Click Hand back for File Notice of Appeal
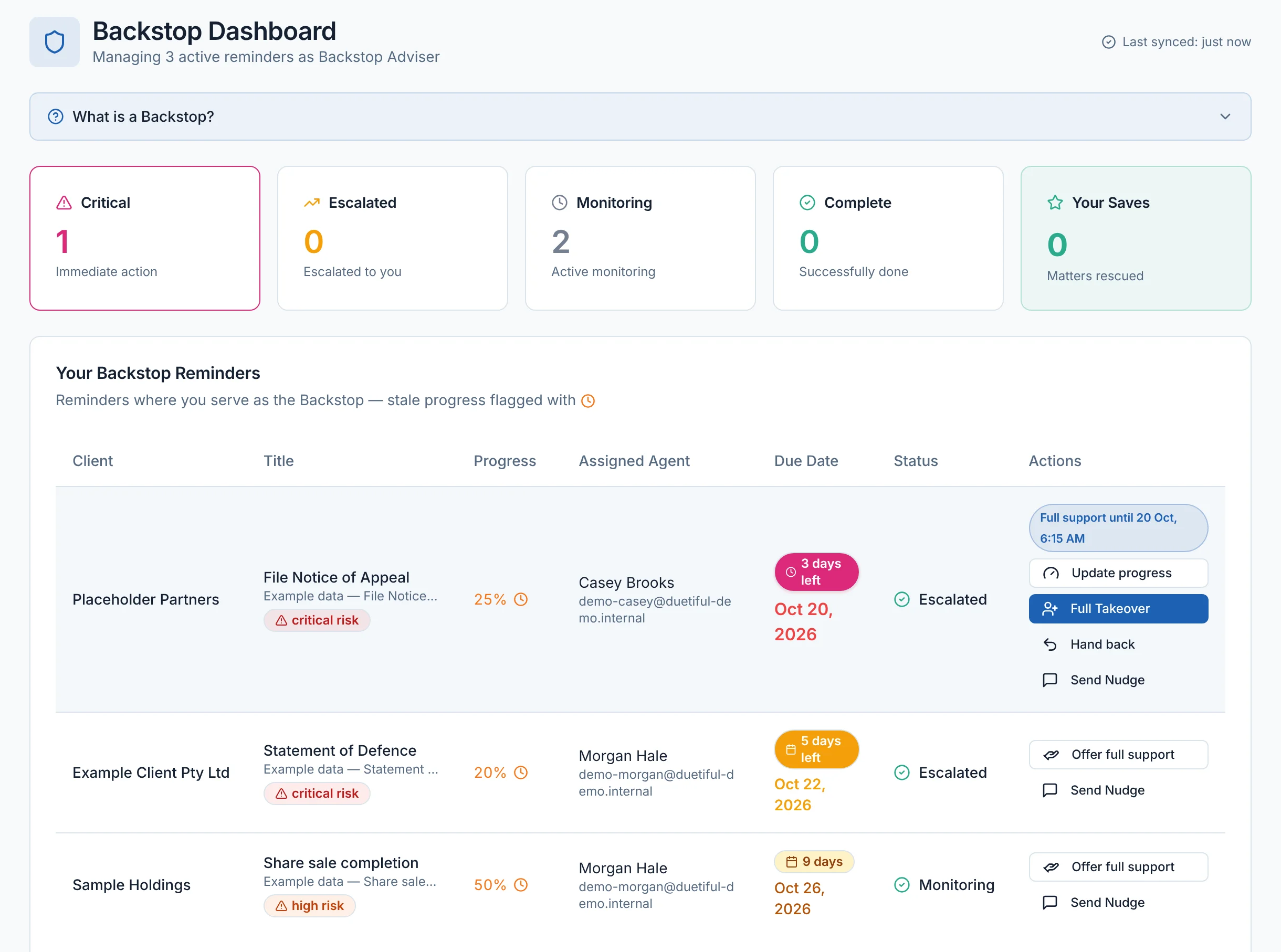 [x=1118, y=644]
